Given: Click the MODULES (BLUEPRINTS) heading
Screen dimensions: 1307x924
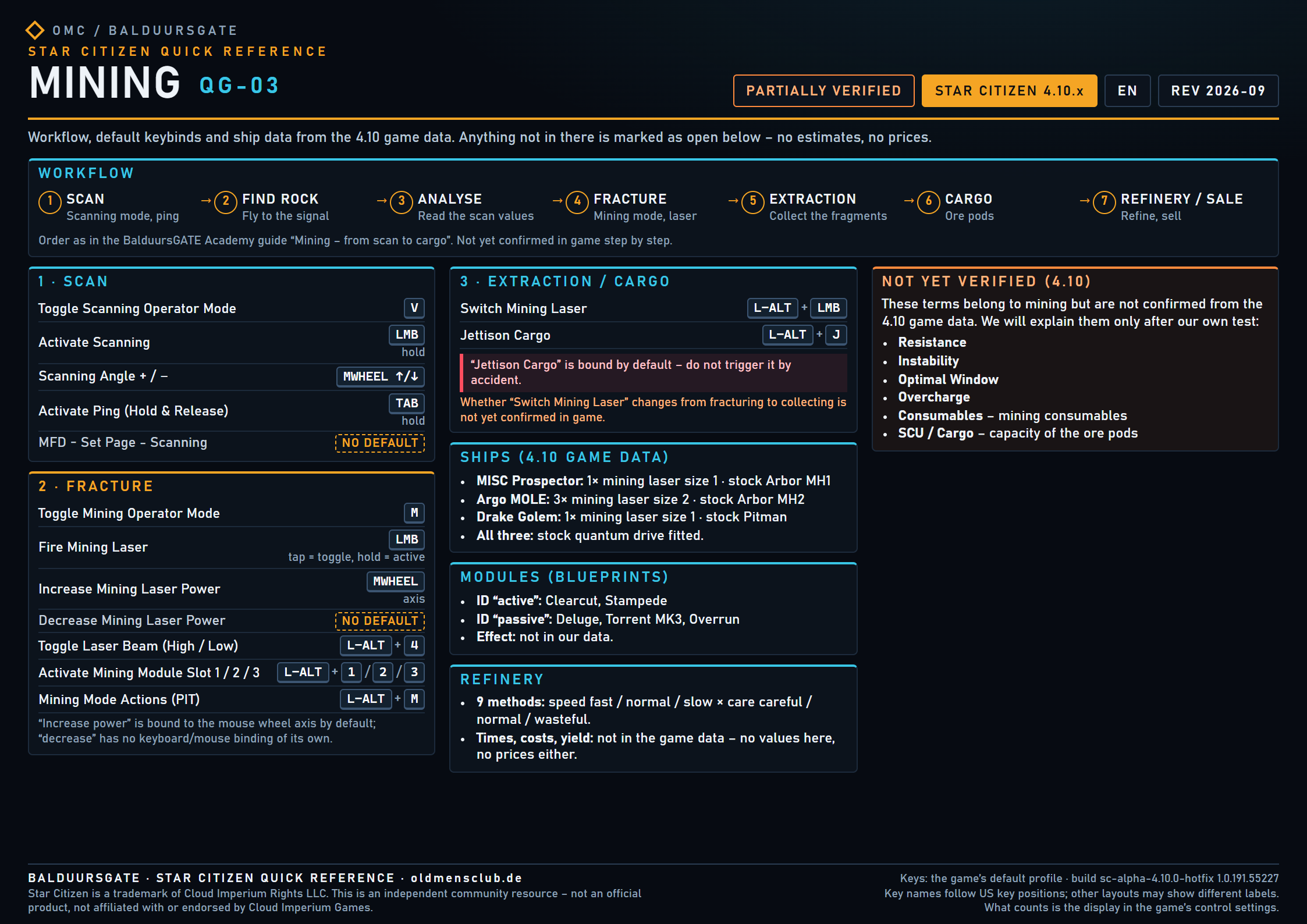Looking at the screenshot, I should (564, 577).
